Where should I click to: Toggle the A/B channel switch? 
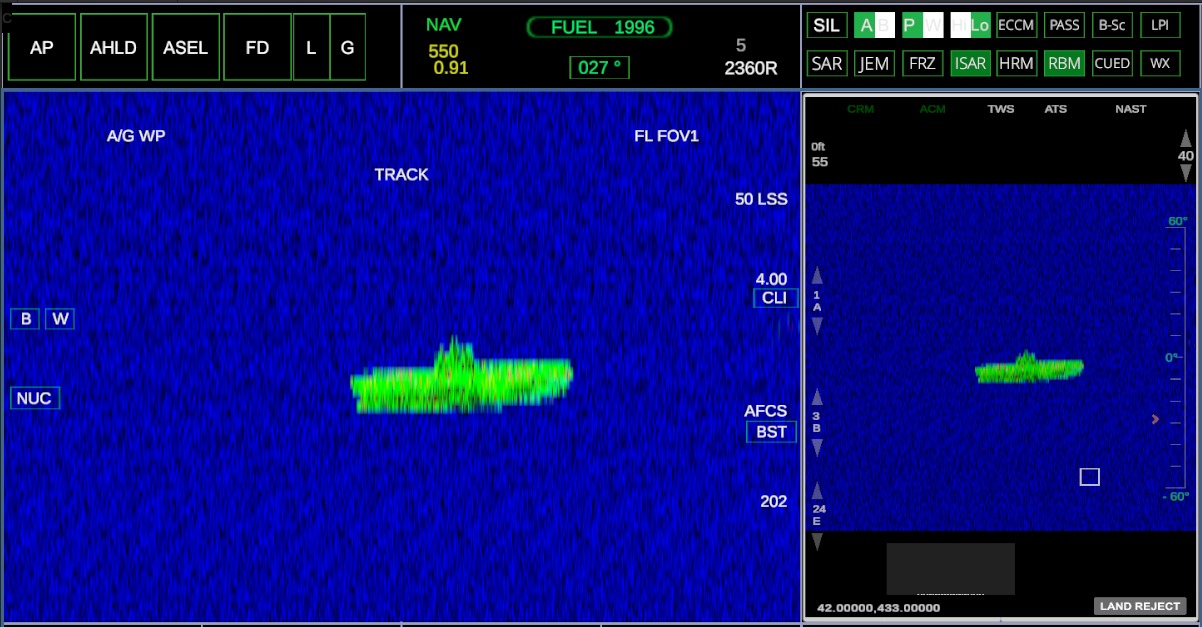pyautogui.click(x=874, y=26)
